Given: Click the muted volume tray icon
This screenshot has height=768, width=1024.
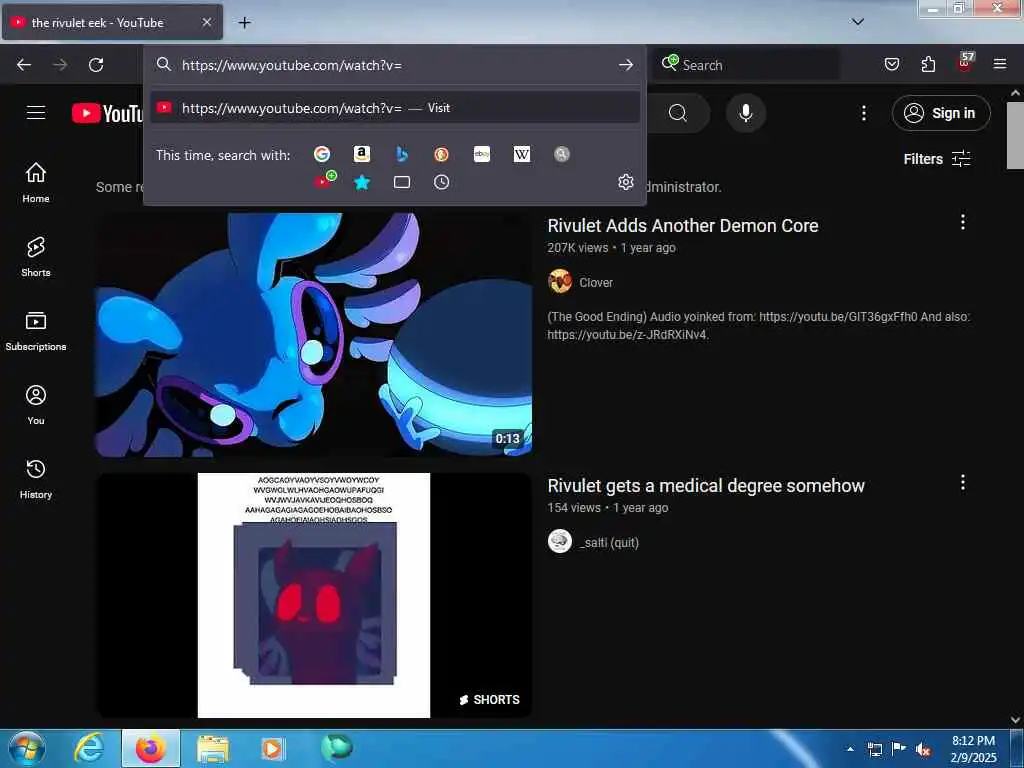Looking at the screenshot, I should (x=922, y=750).
